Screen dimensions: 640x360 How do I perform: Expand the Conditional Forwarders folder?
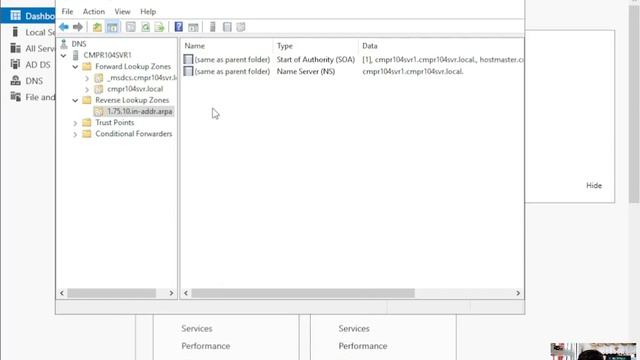coord(75,134)
